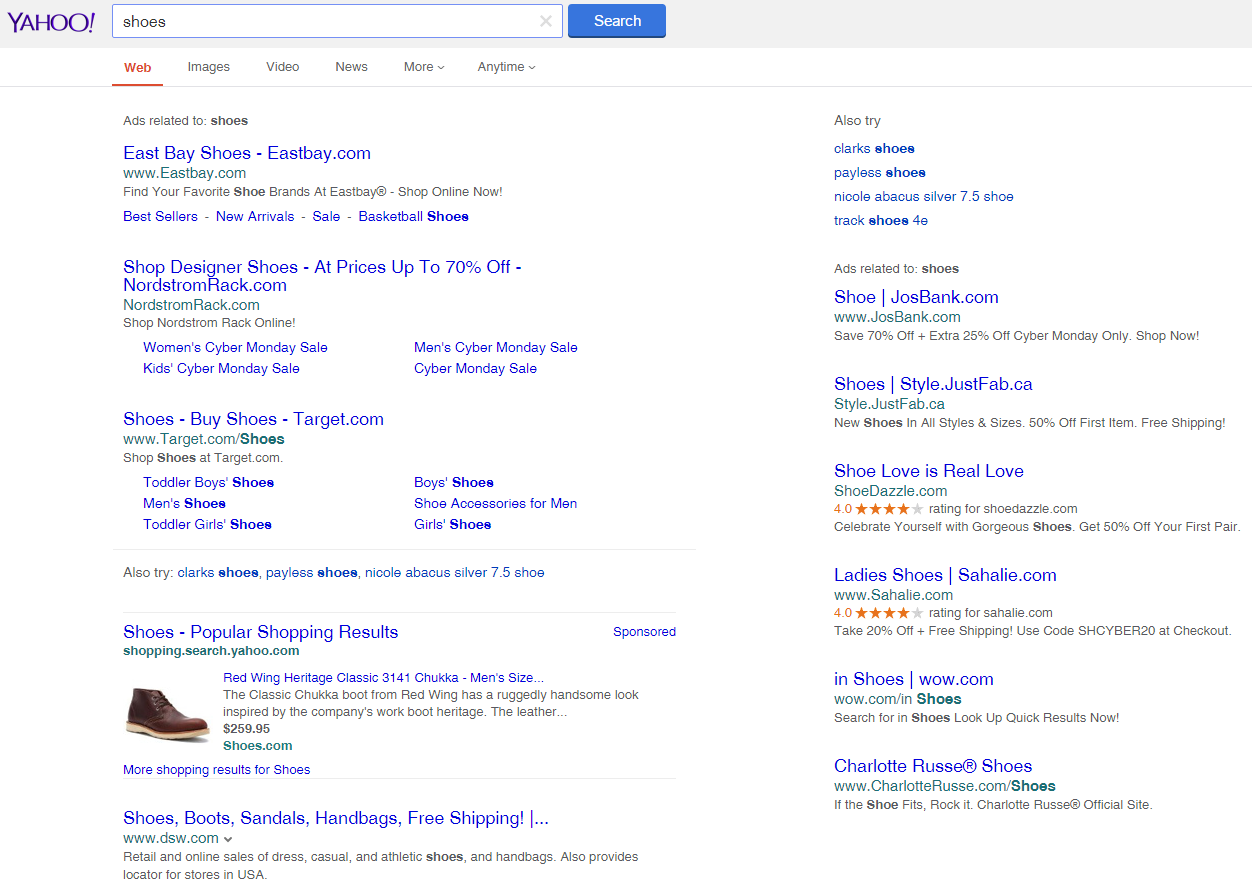The width and height of the screenshot is (1252, 886).
Task: Switch to the Images tab
Action: click(x=208, y=67)
